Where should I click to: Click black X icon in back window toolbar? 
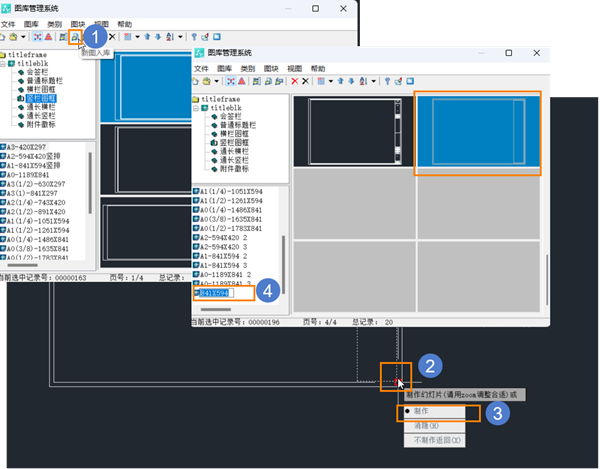[x=112, y=37]
